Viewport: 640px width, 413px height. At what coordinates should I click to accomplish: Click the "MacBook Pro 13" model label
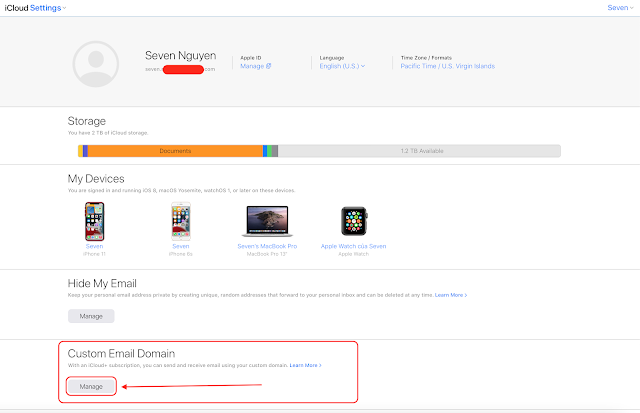coord(267,254)
